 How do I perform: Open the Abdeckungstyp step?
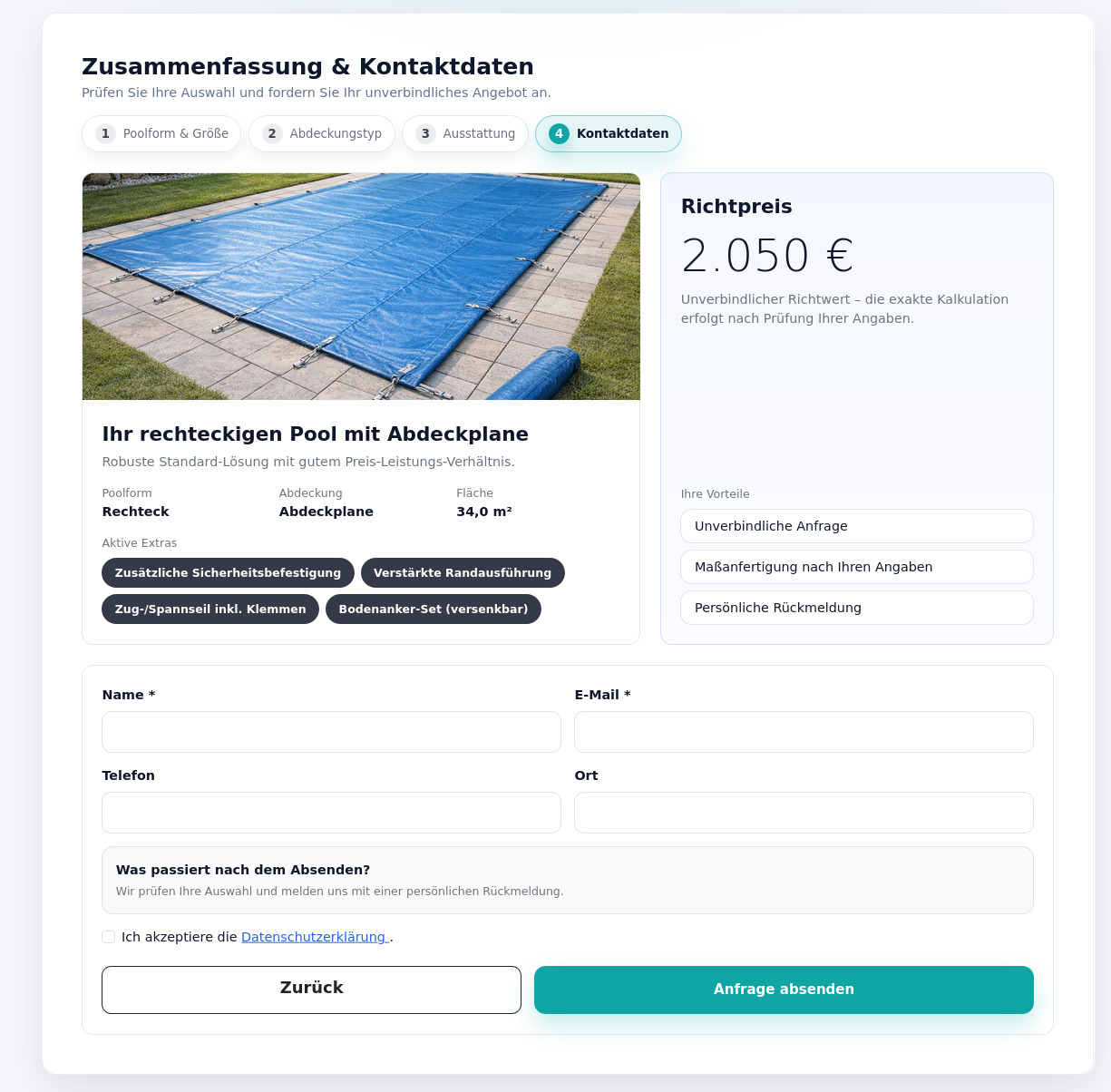point(322,133)
